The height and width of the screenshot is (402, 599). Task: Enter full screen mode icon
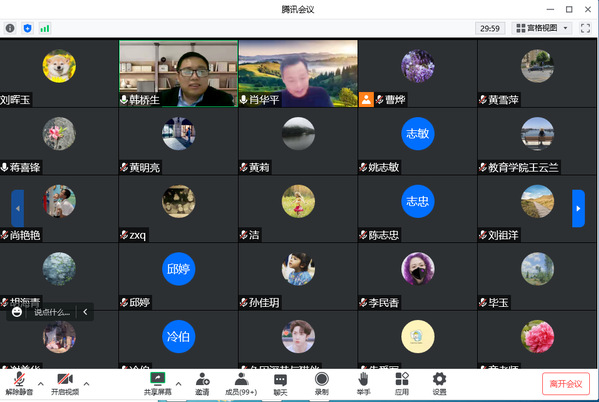[585, 28]
